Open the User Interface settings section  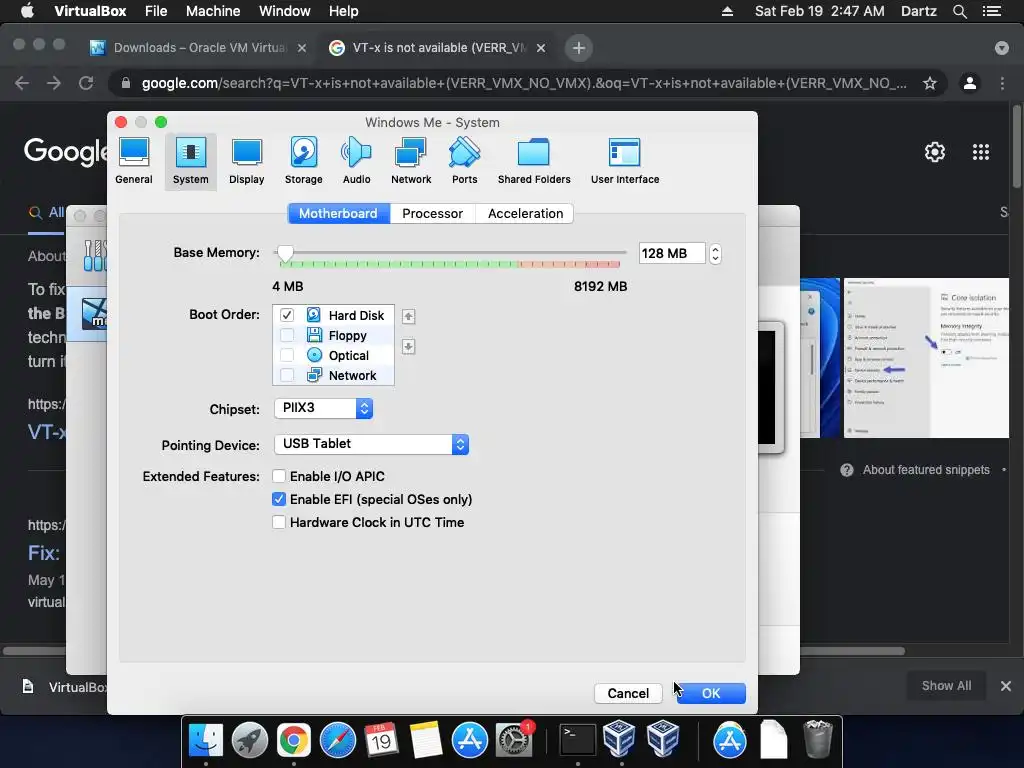point(624,161)
